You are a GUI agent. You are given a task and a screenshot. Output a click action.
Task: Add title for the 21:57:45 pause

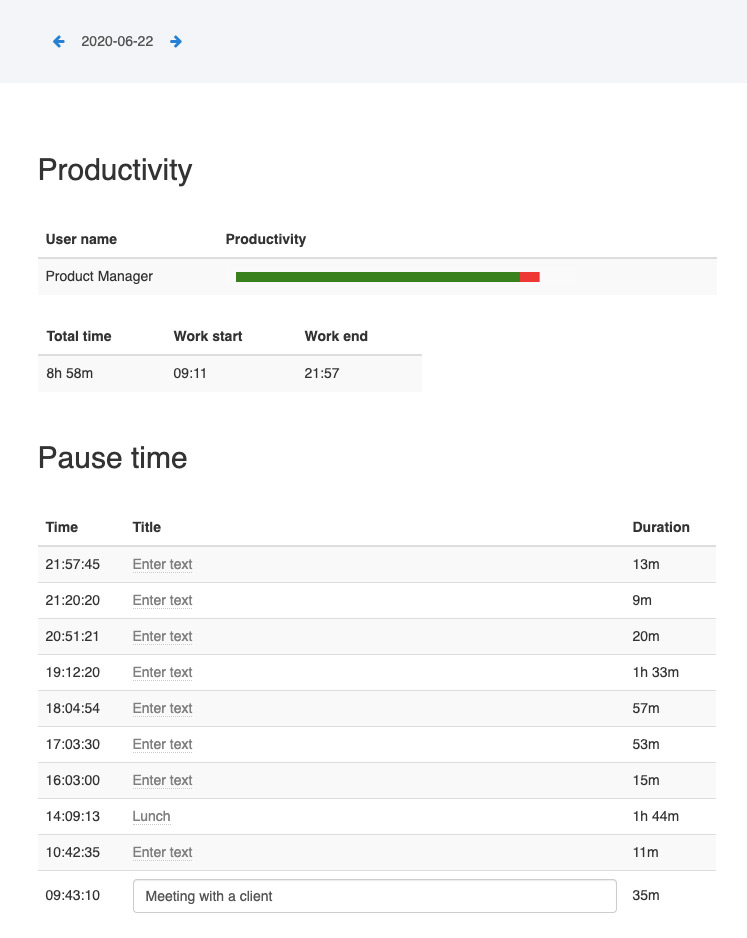tap(162, 564)
